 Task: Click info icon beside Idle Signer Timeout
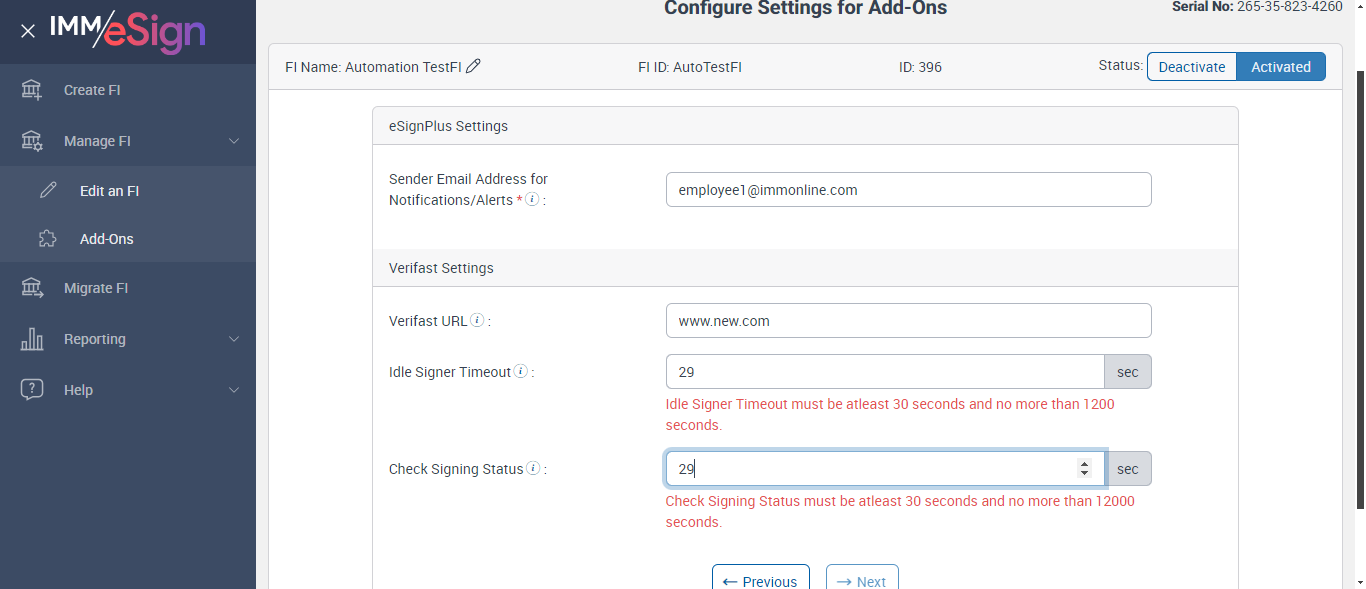pos(520,372)
